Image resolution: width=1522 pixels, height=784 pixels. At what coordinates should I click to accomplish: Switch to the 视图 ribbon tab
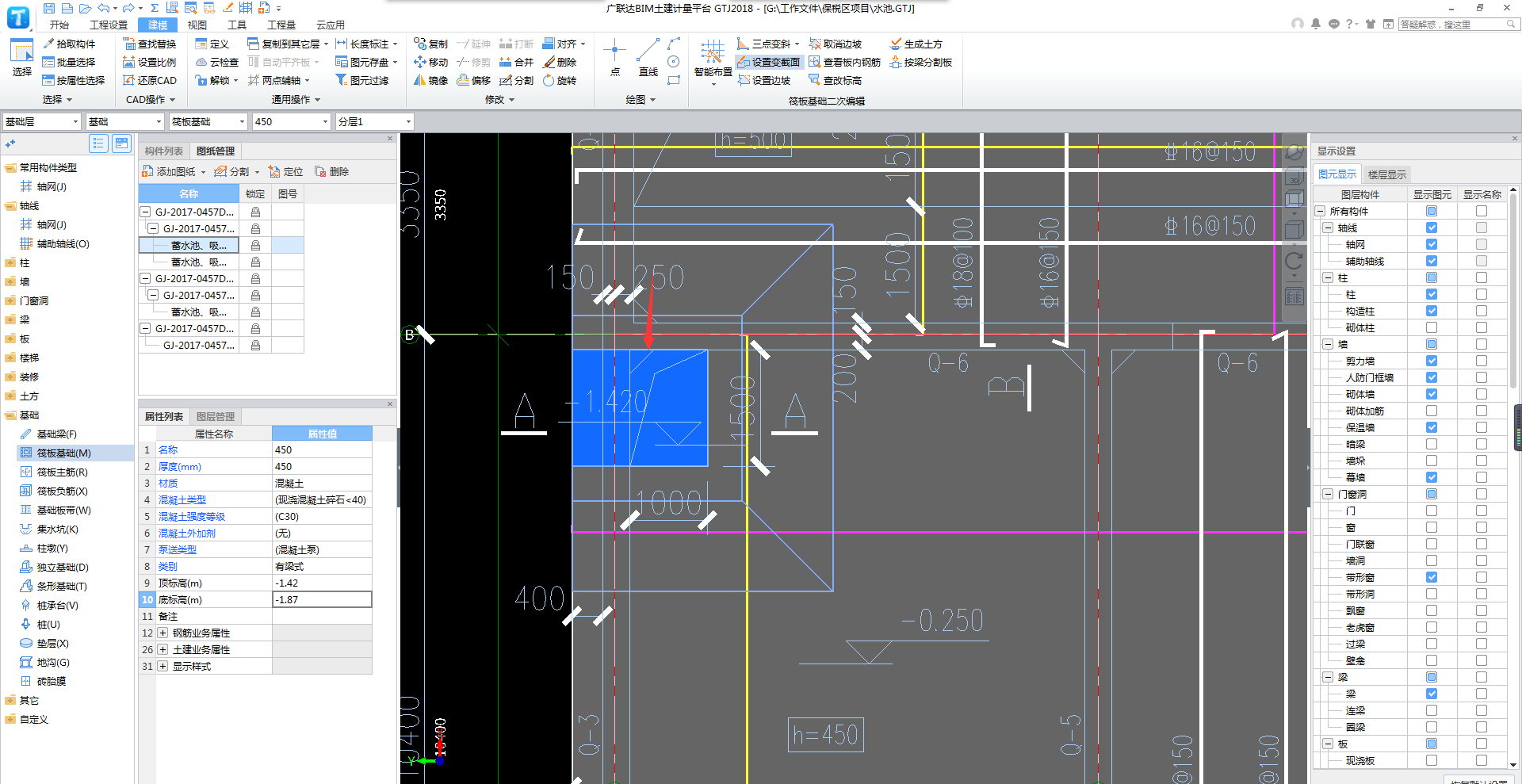pos(197,25)
